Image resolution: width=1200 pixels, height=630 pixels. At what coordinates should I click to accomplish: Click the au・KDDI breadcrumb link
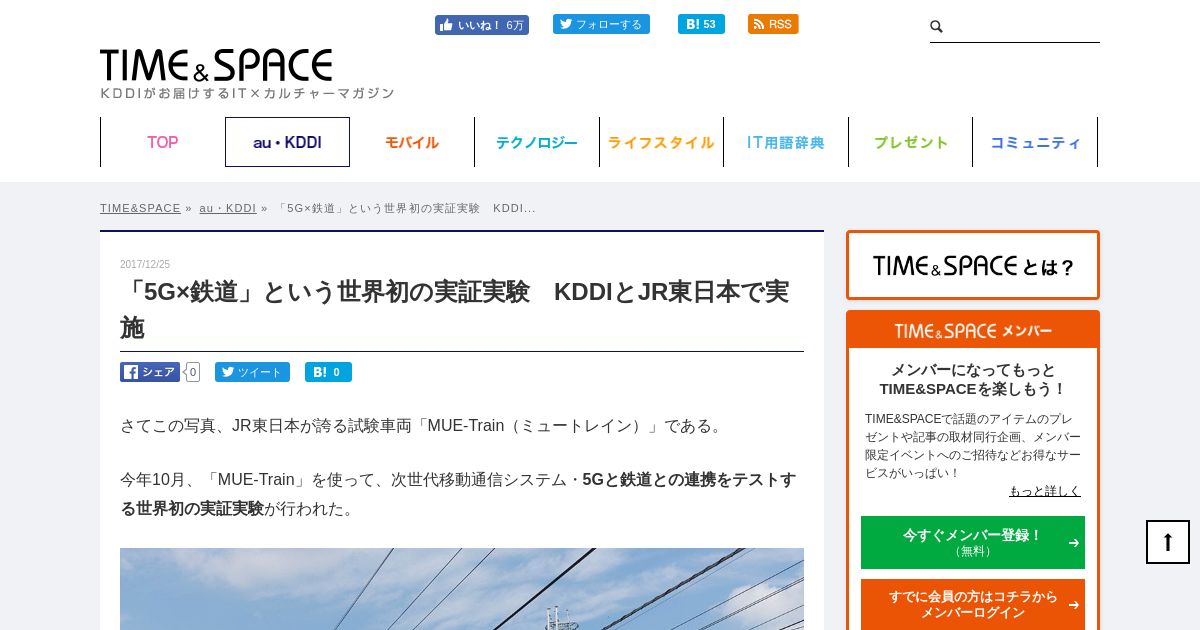(228, 208)
